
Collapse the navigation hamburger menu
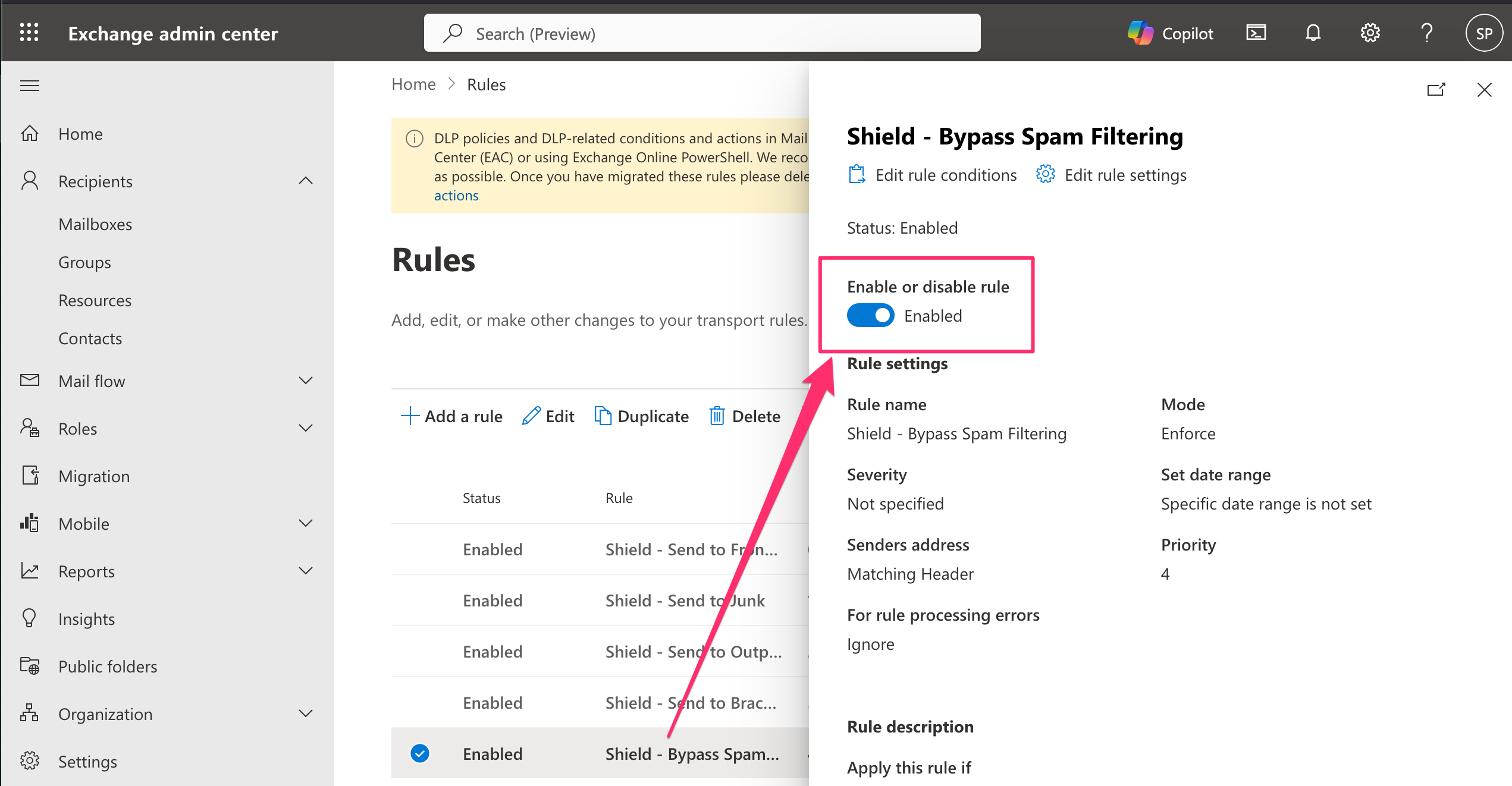[x=30, y=86]
